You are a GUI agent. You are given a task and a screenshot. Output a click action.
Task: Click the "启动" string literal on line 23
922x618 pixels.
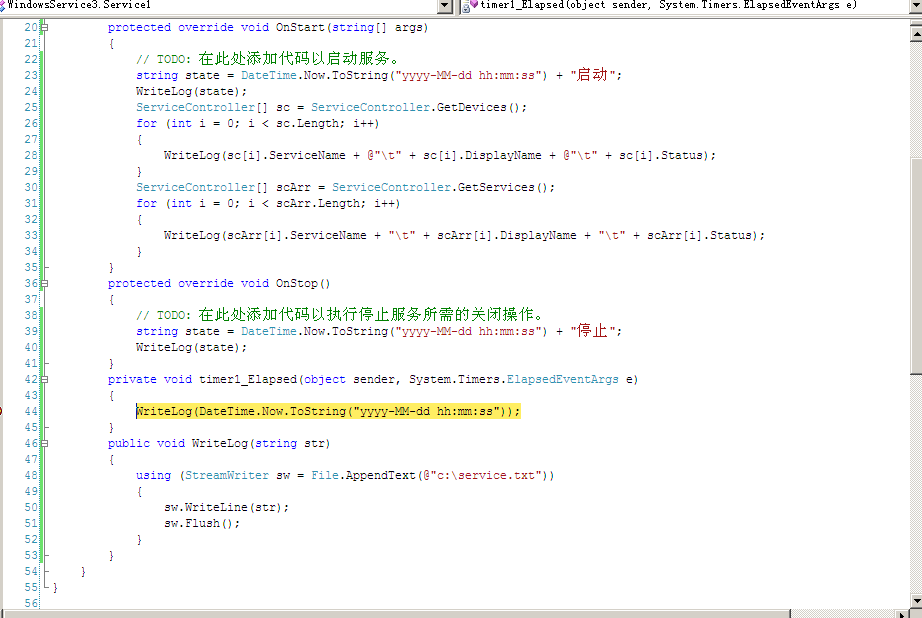(593, 75)
